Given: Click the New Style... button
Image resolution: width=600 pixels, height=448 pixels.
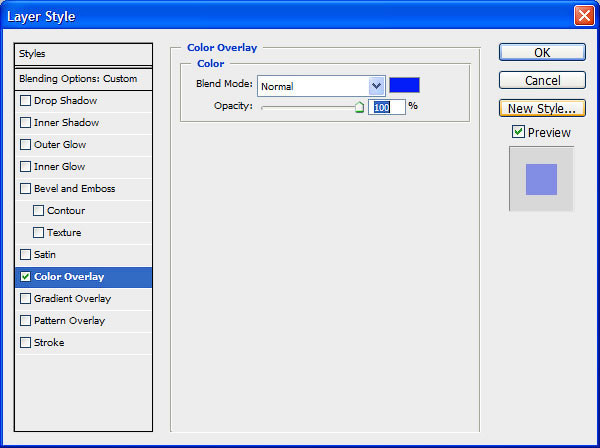Looking at the screenshot, I should click(542, 108).
